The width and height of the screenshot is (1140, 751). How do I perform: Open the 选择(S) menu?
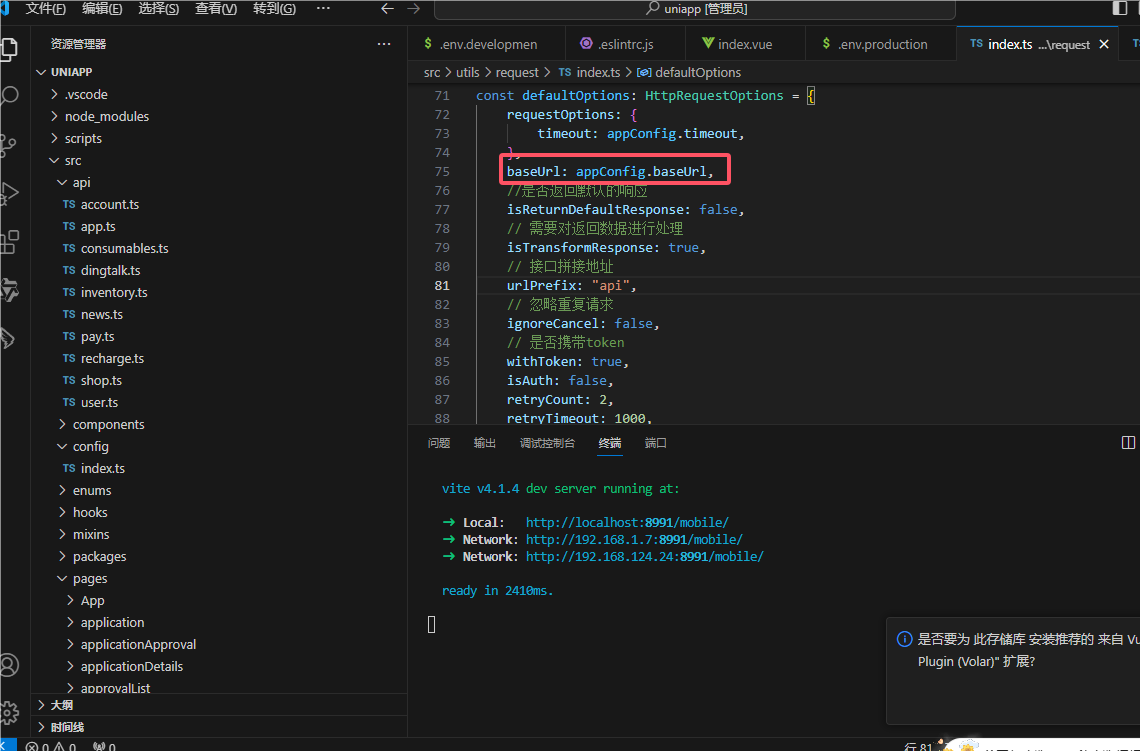coord(158,9)
